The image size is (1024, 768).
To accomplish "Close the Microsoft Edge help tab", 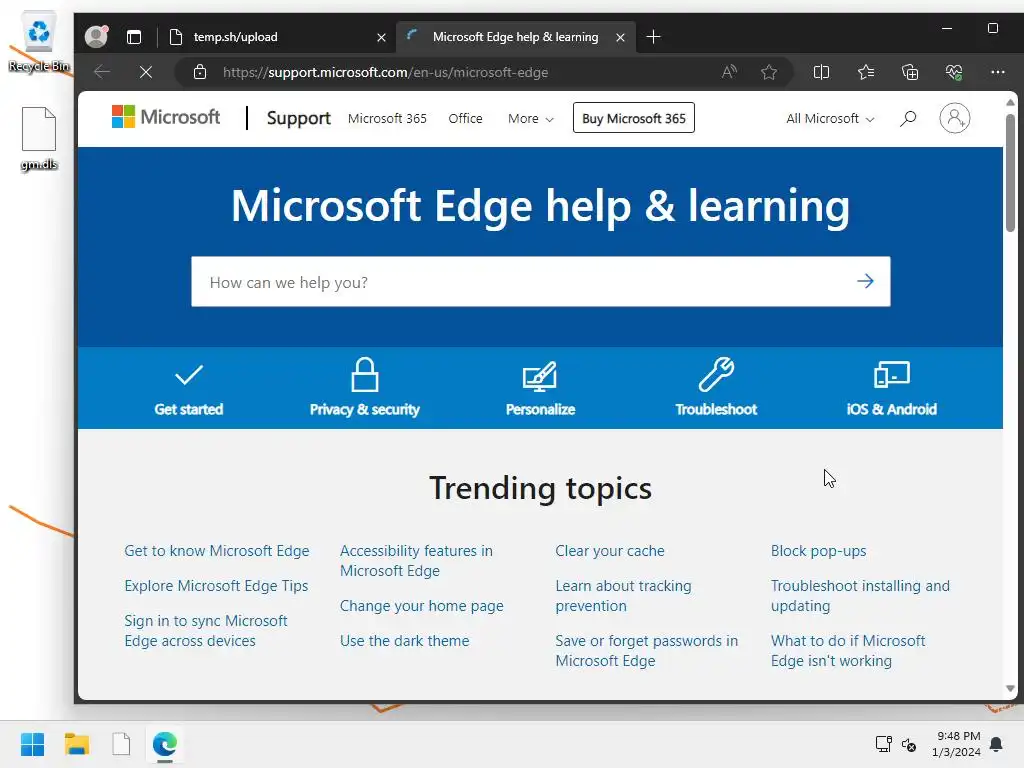I will [x=620, y=38].
